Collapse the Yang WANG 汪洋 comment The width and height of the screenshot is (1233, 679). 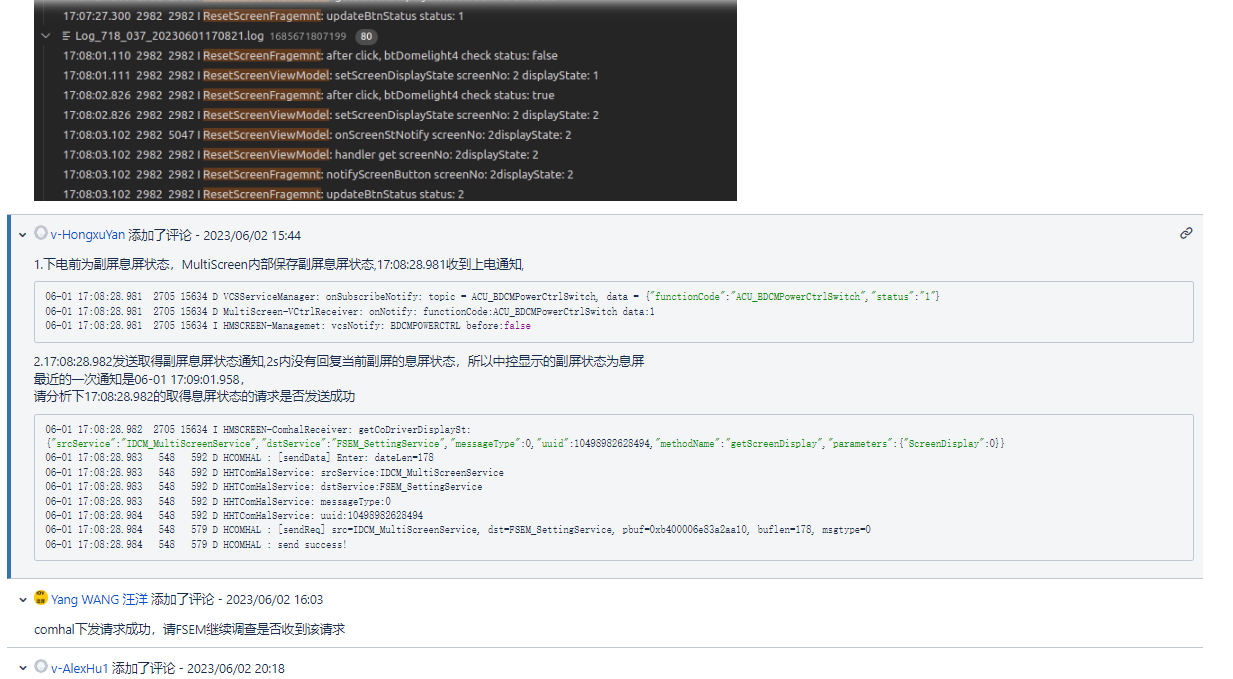click(x=22, y=599)
